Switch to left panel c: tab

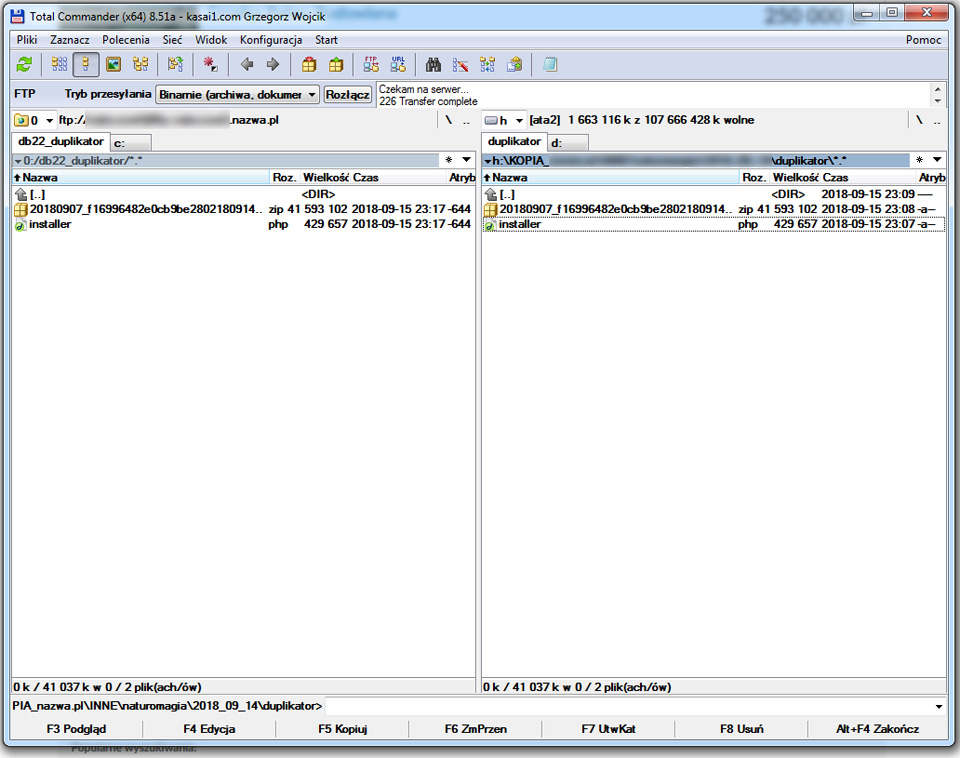(x=131, y=143)
